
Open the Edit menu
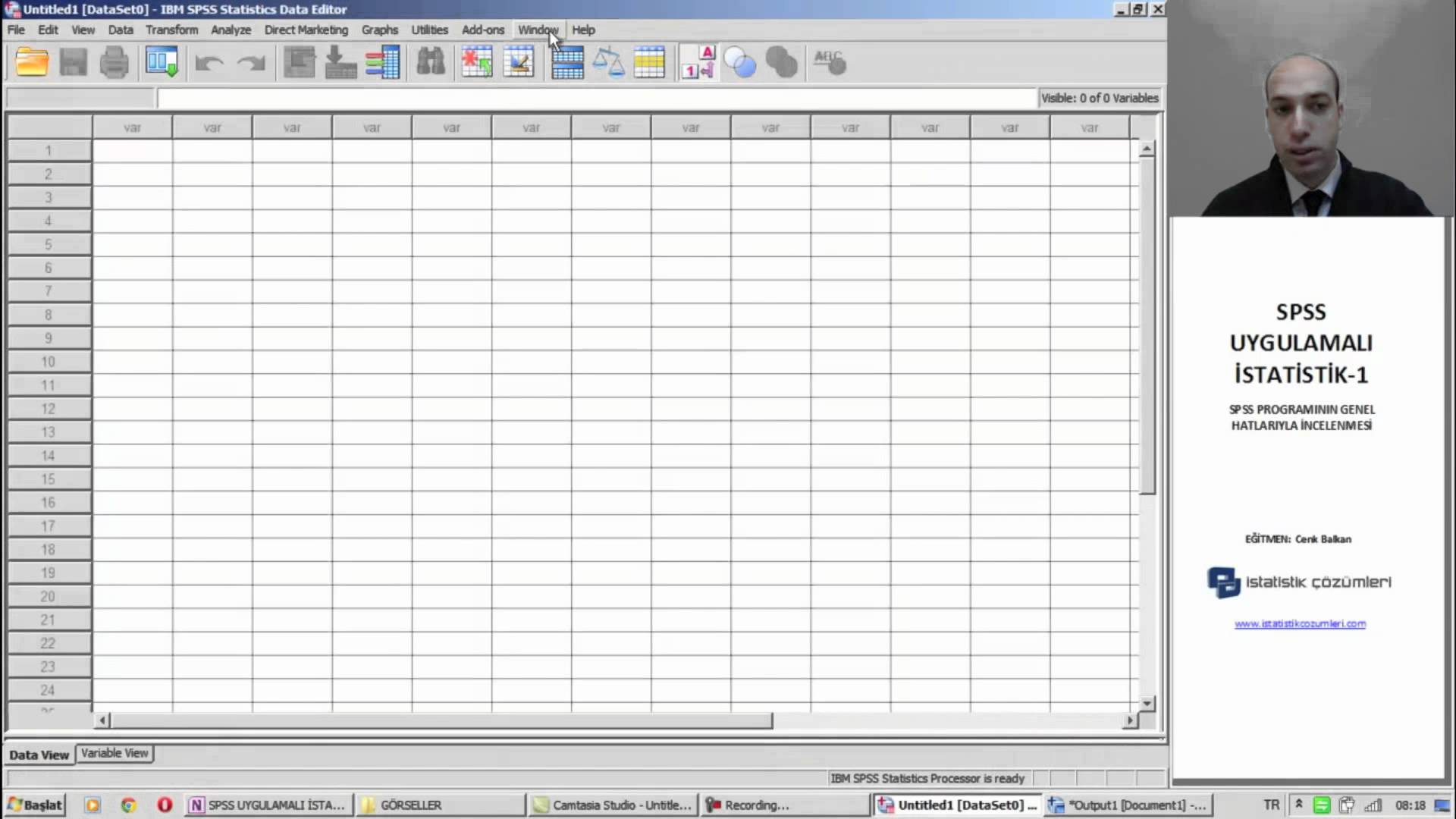[48, 30]
